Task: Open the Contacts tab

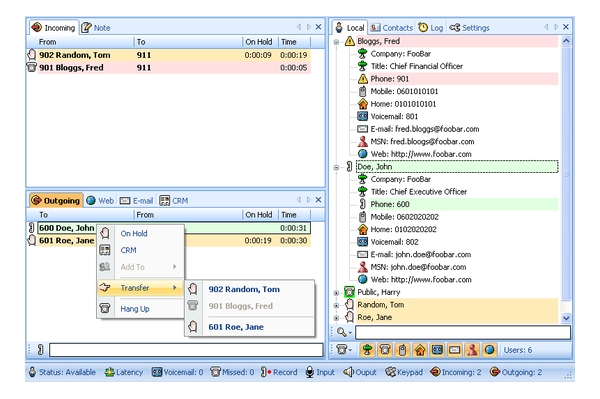Action: (x=391, y=28)
